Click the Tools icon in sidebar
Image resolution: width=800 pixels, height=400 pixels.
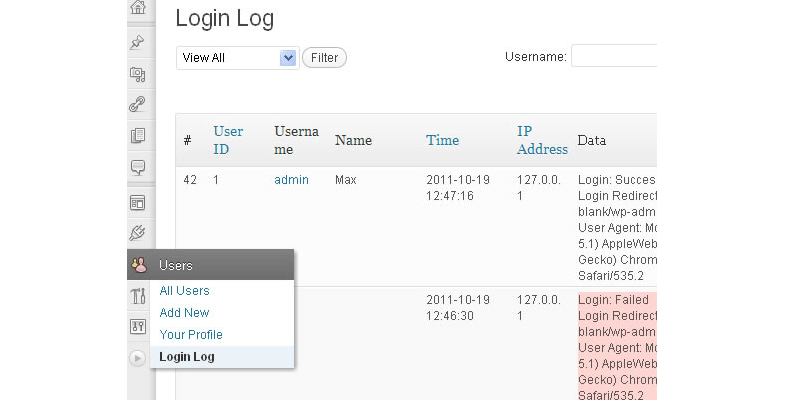tap(138, 296)
